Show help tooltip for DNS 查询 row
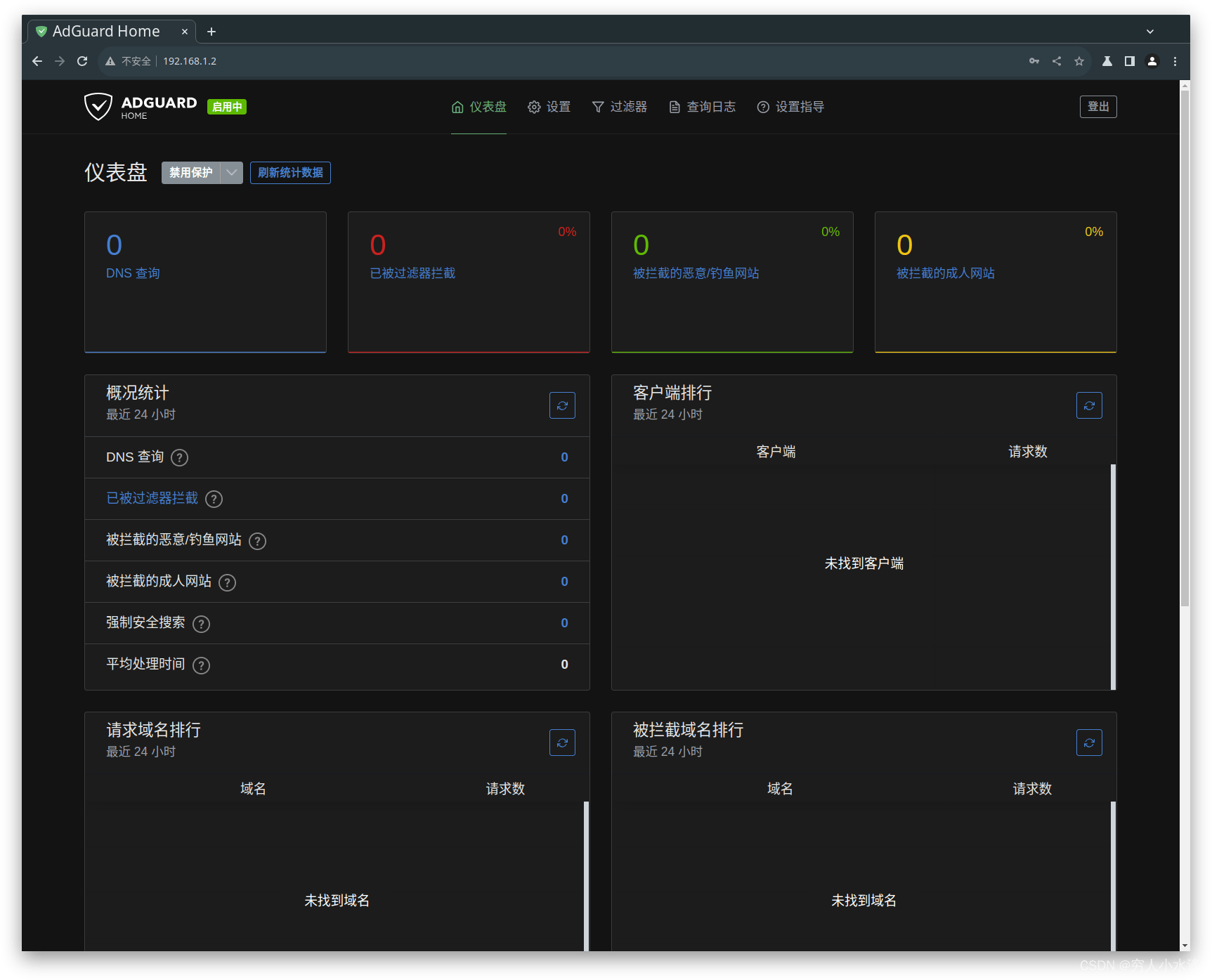Screen dimensions: 1212x980 (180, 458)
